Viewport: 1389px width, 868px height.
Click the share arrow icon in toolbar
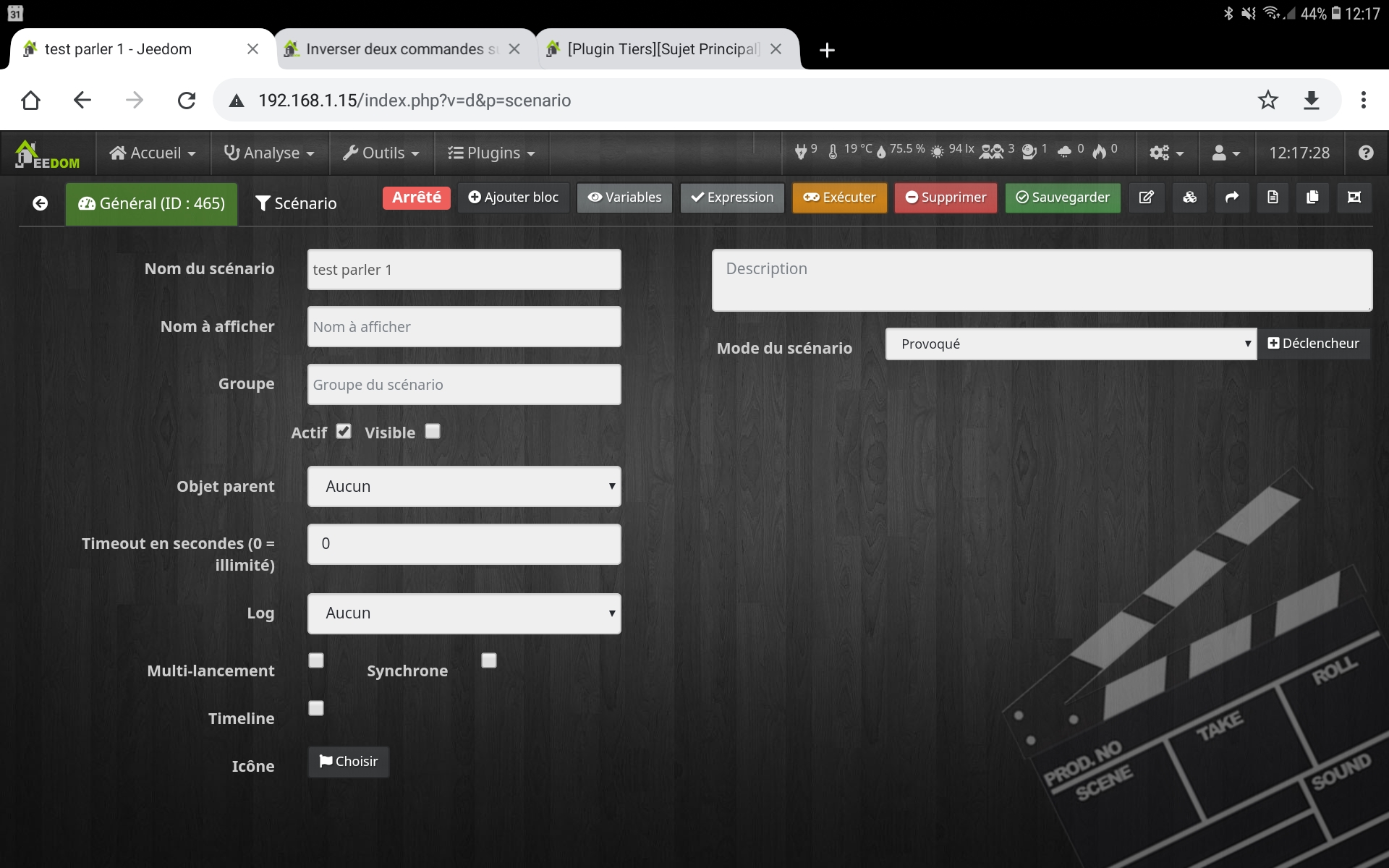(x=1232, y=197)
